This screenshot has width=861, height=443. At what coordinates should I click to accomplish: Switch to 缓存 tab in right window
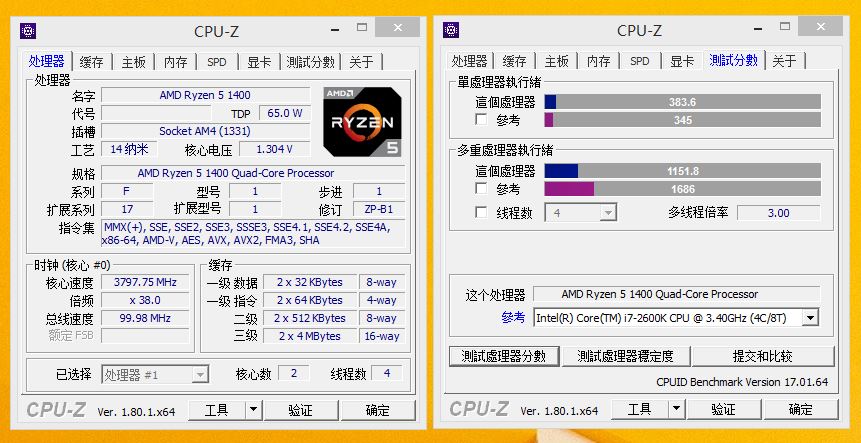click(x=515, y=61)
